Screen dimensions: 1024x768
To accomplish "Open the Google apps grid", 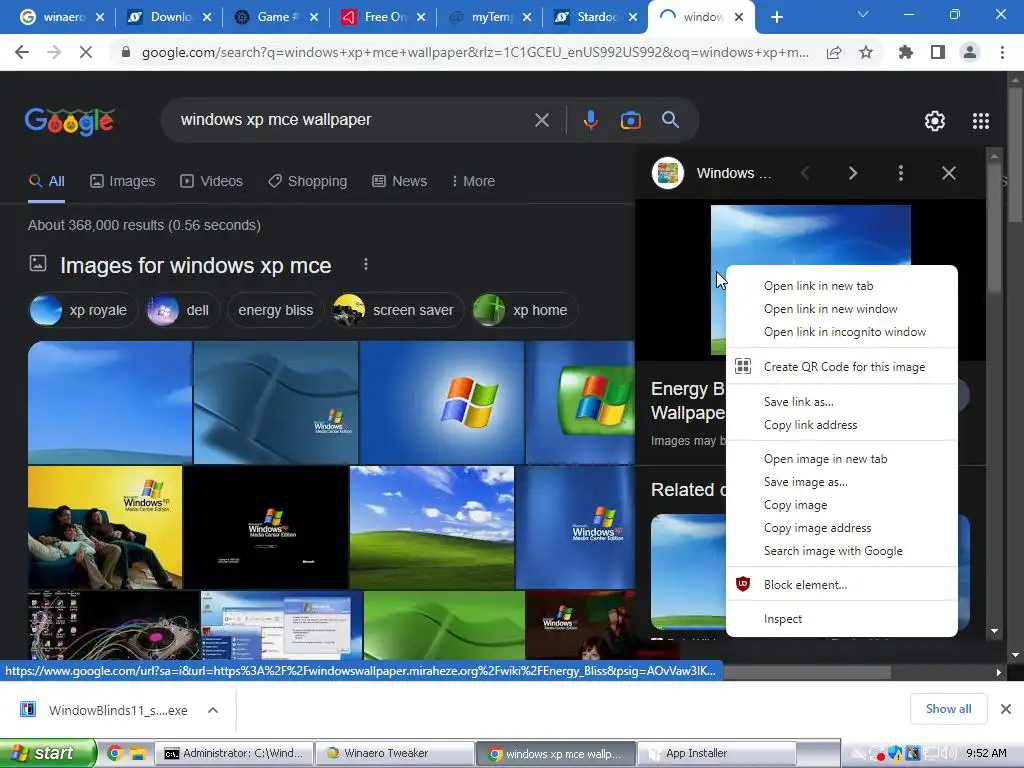I will coord(981,121).
